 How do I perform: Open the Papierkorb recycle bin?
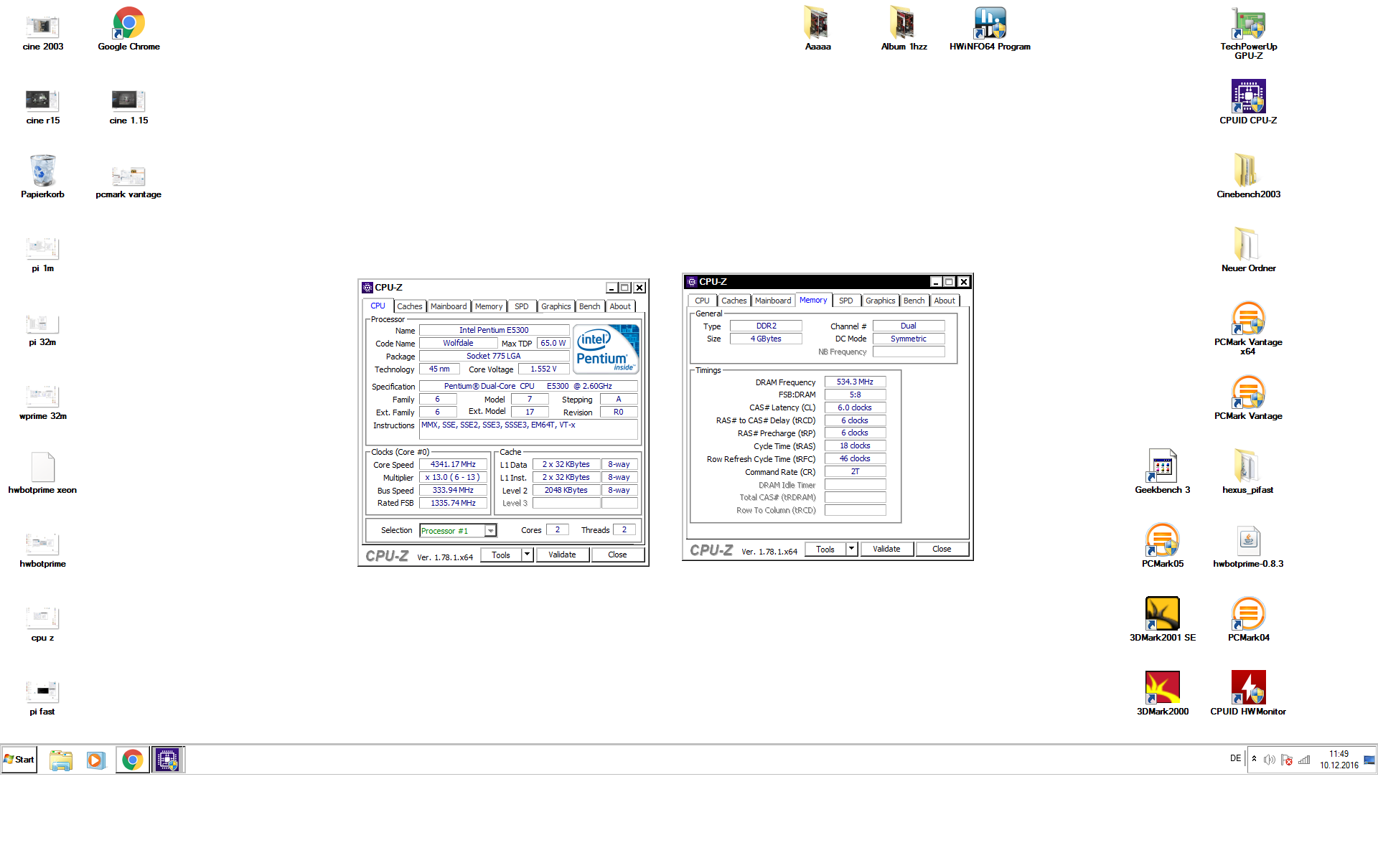click(42, 177)
